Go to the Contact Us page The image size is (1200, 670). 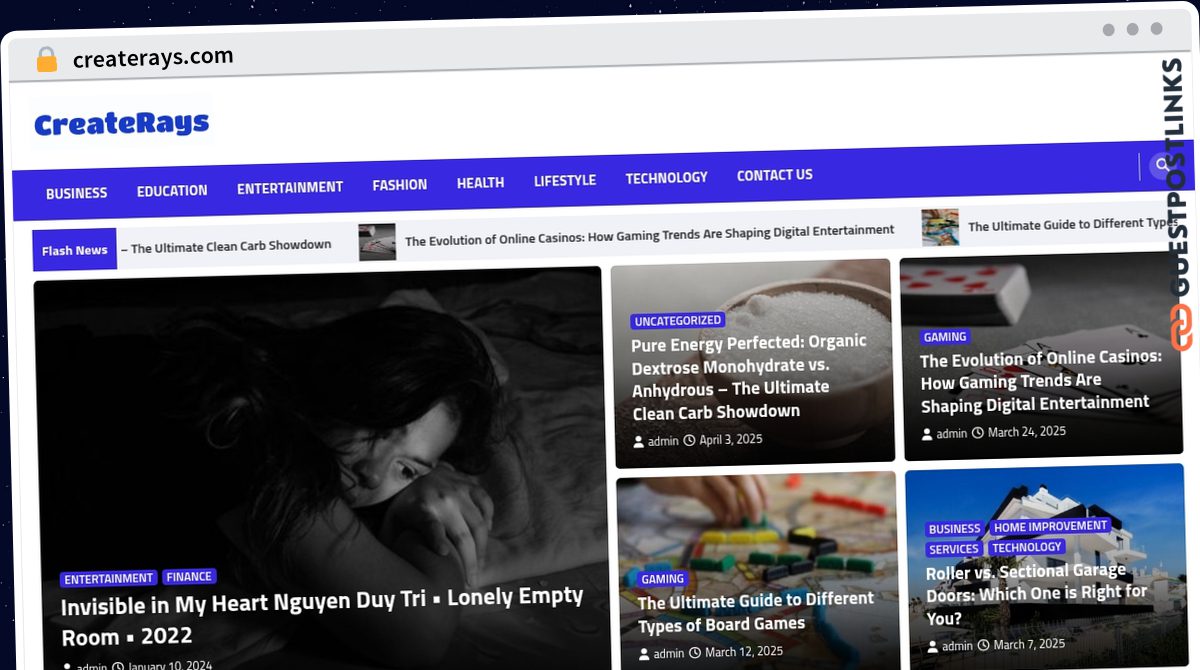tap(774, 175)
